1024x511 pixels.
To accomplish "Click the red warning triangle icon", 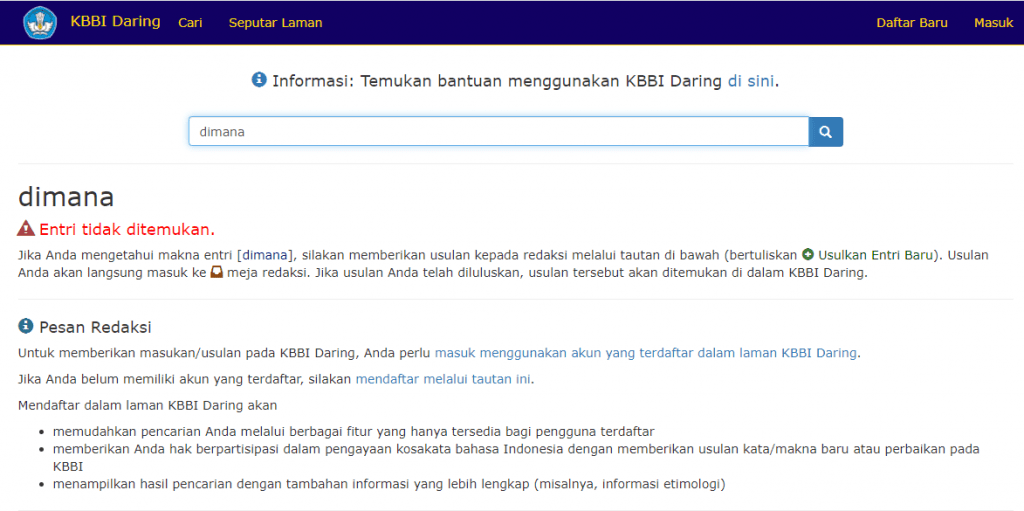I will (x=26, y=229).
